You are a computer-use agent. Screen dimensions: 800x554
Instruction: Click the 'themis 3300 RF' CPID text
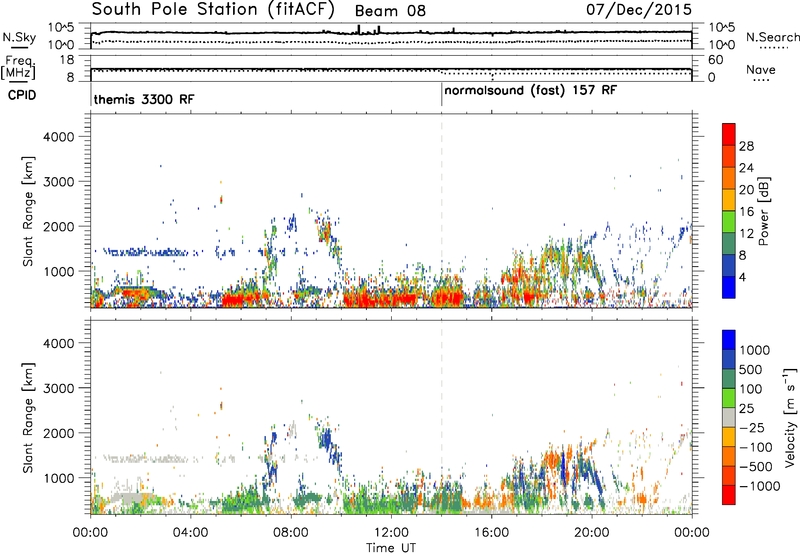point(144,99)
